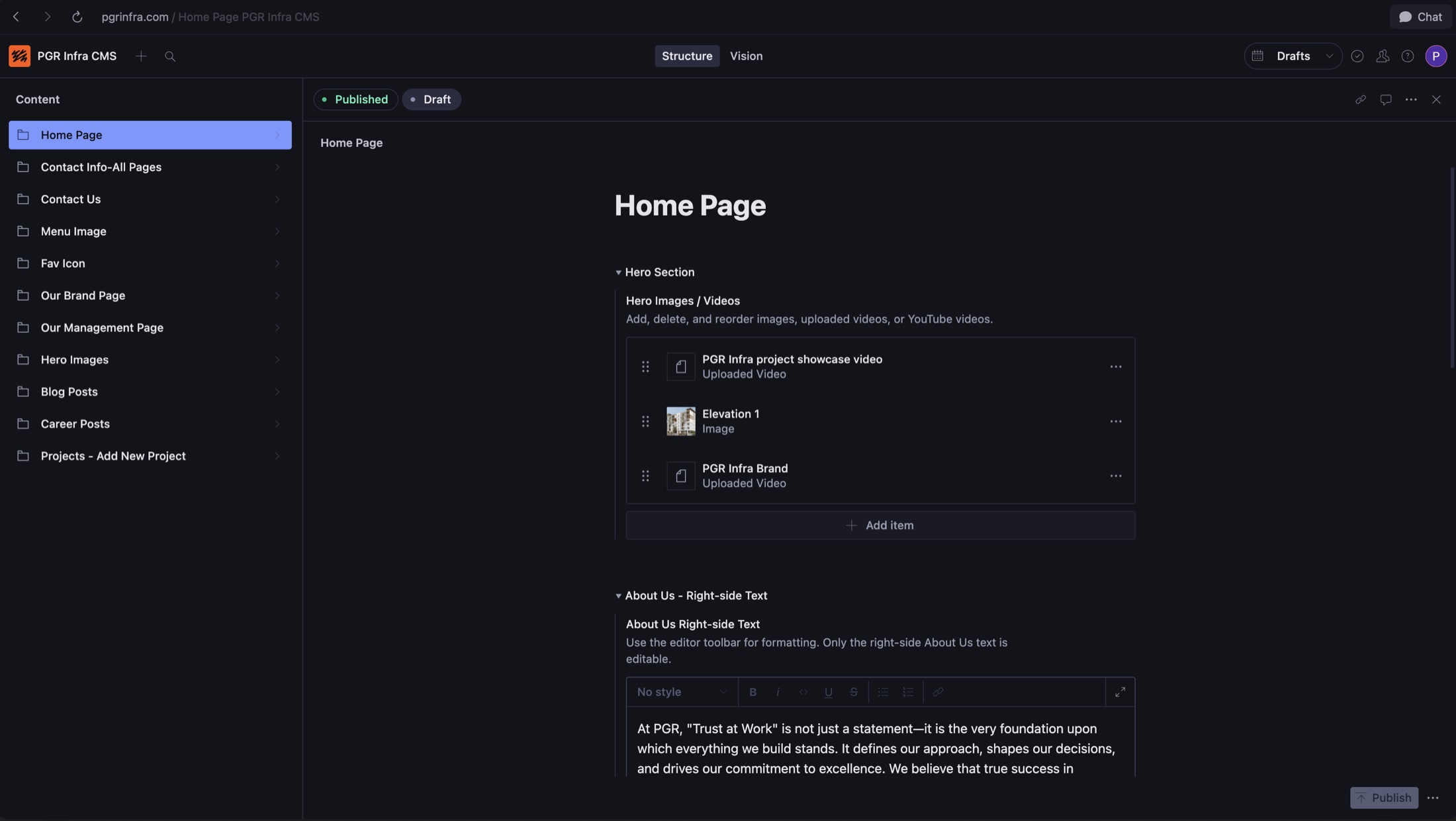
Task: Reload the page with refresh icon
Action: [x=77, y=17]
